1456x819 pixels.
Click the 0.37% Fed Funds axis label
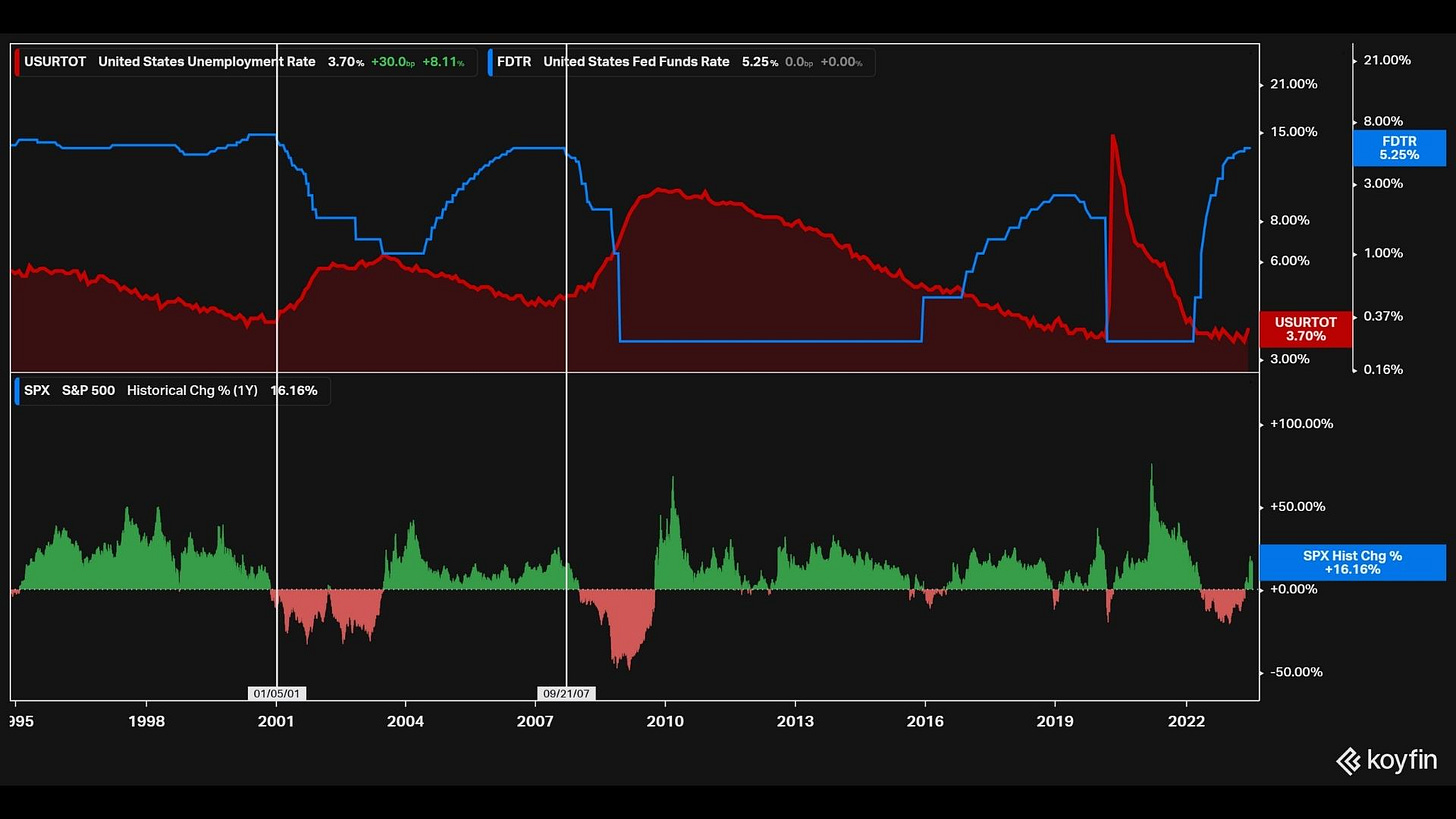point(1383,316)
